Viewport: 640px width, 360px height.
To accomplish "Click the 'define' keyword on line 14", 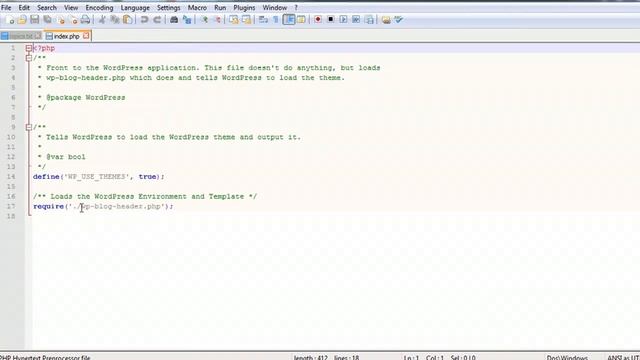I will (x=46, y=177).
